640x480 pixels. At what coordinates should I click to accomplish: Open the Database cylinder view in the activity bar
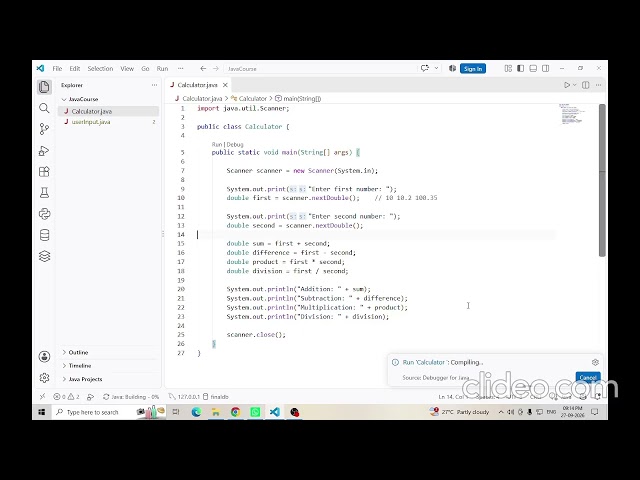44,235
